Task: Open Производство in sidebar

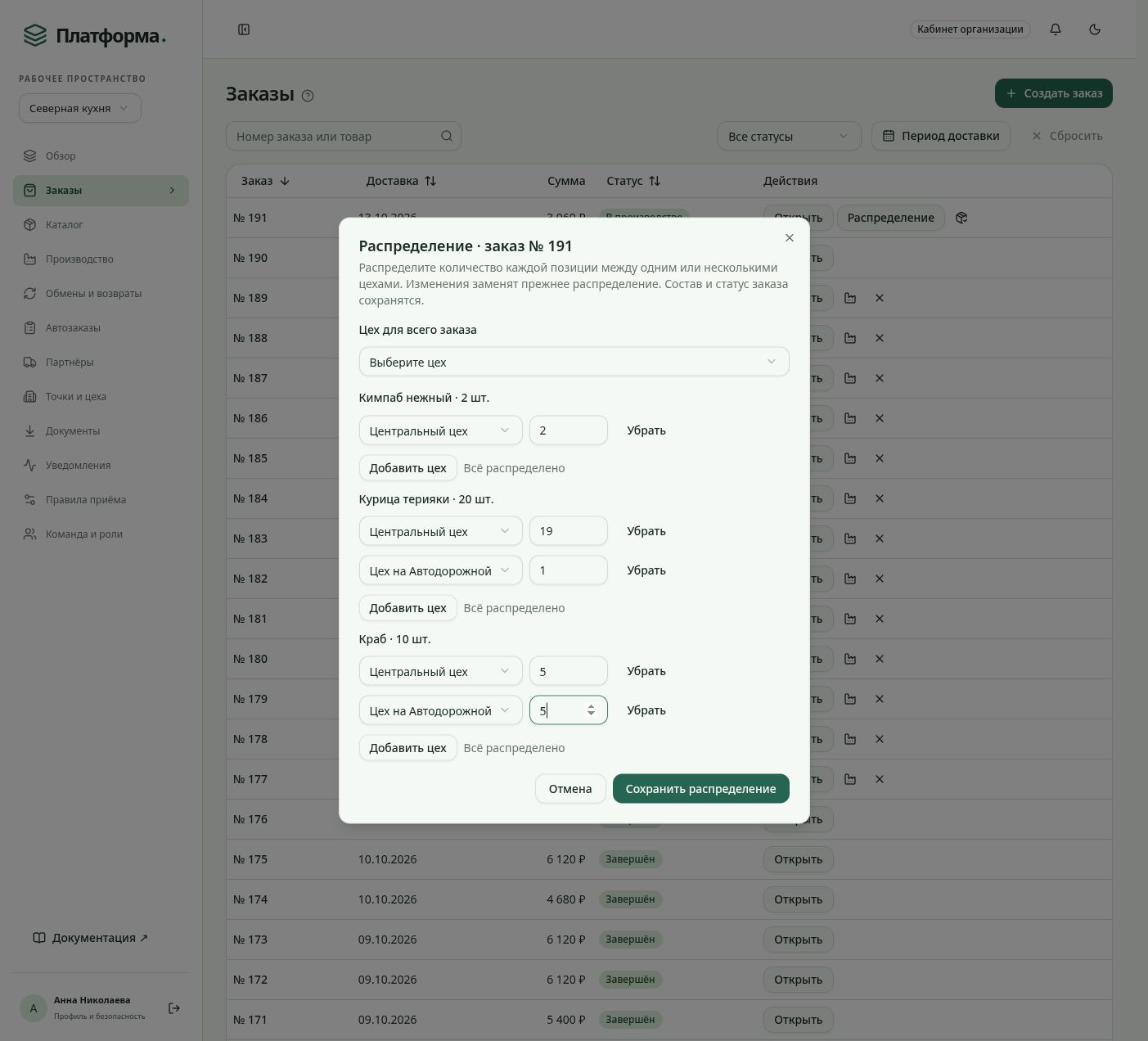Action: (x=101, y=259)
